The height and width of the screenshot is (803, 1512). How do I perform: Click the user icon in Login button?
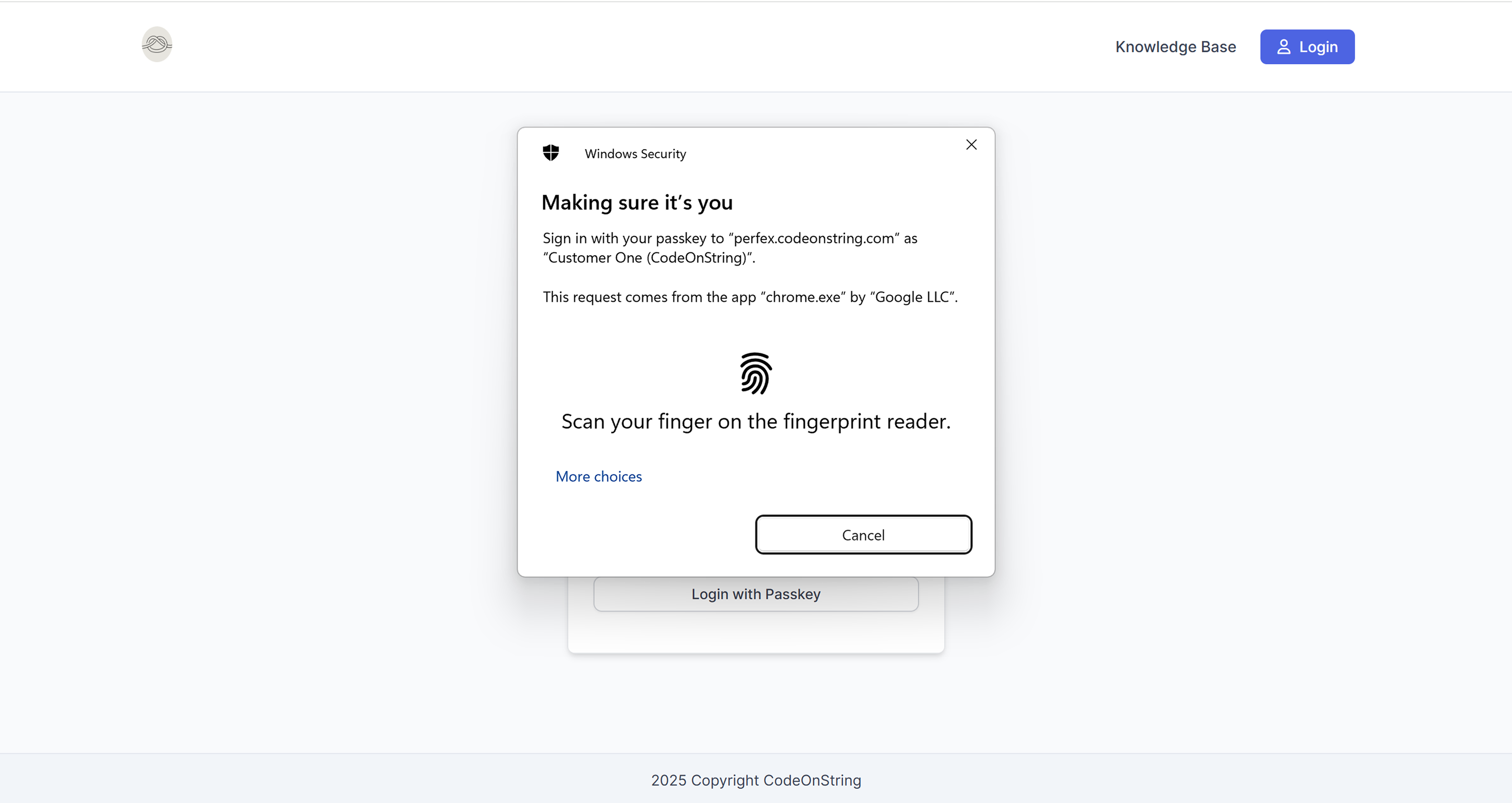(x=1283, y=47)
